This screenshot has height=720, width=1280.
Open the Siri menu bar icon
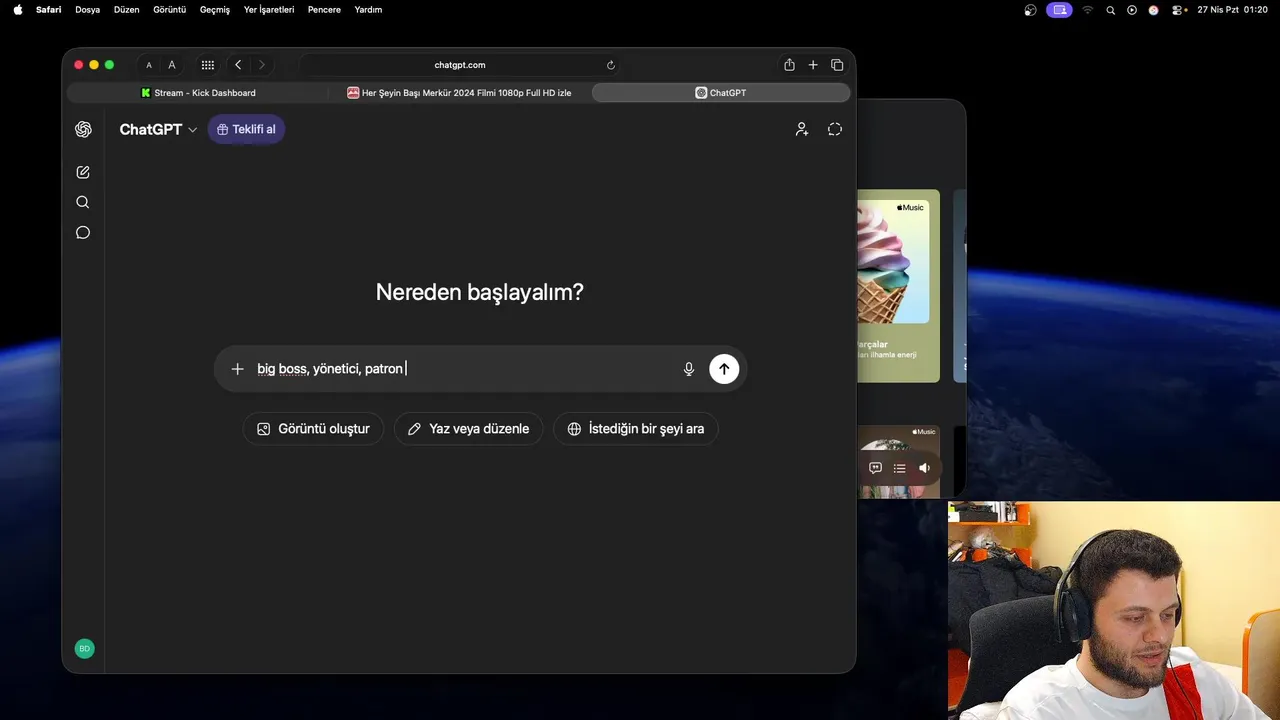pyautogui.click(x=1153, y=10)
